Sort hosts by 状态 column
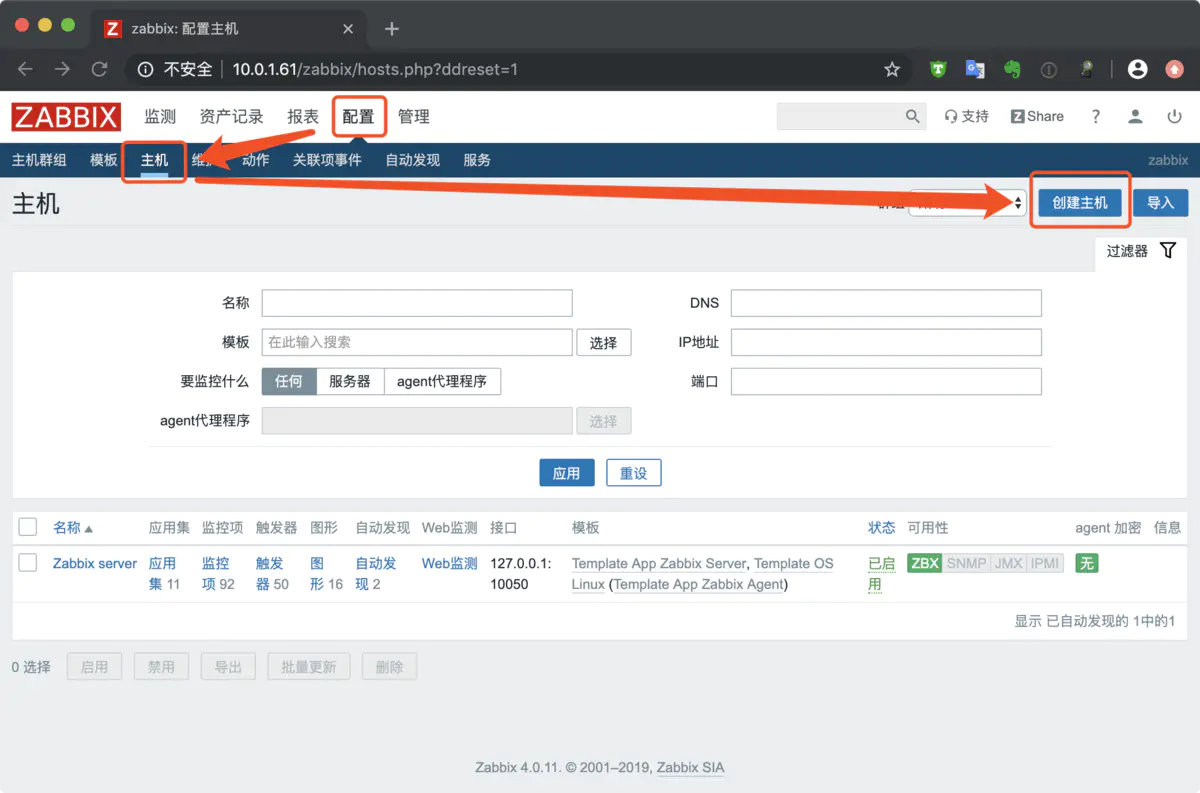The height and width of the screenshot is (793, 1200). [x=881, y=527]
